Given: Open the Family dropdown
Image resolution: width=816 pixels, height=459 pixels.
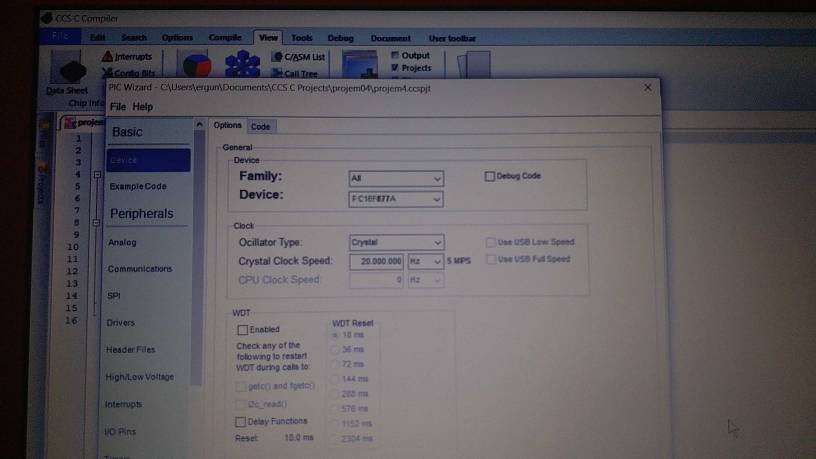Looking at the screenshot, I should coord(396,178).
